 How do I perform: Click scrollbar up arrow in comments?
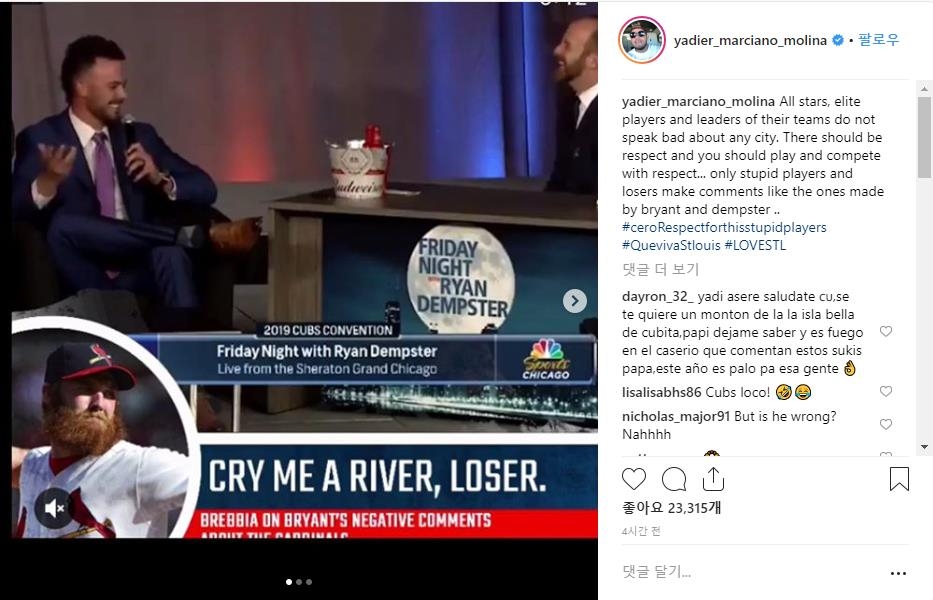pyautogui.click(x=924, y=89)
